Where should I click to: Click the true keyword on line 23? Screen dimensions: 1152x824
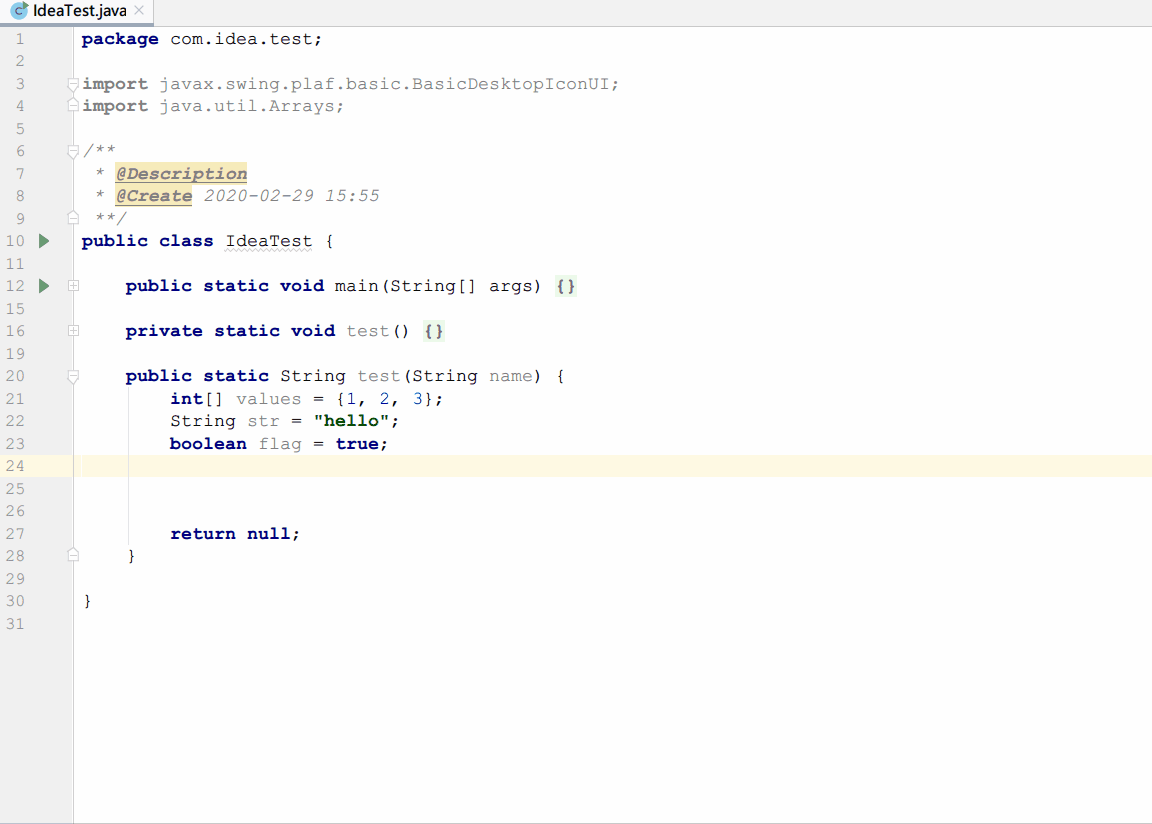(357, 444)
